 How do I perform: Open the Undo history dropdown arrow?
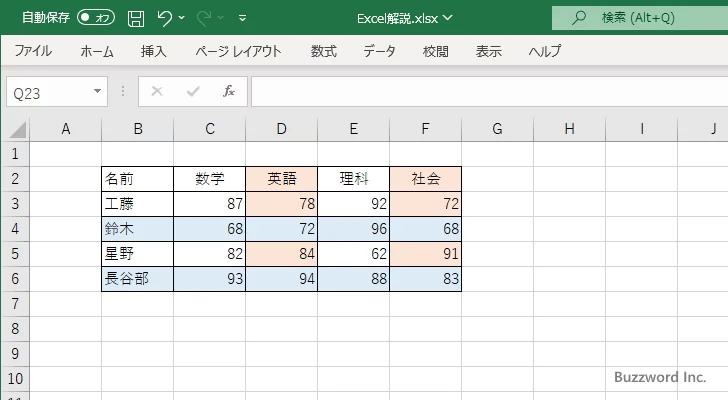click(182, 18)
